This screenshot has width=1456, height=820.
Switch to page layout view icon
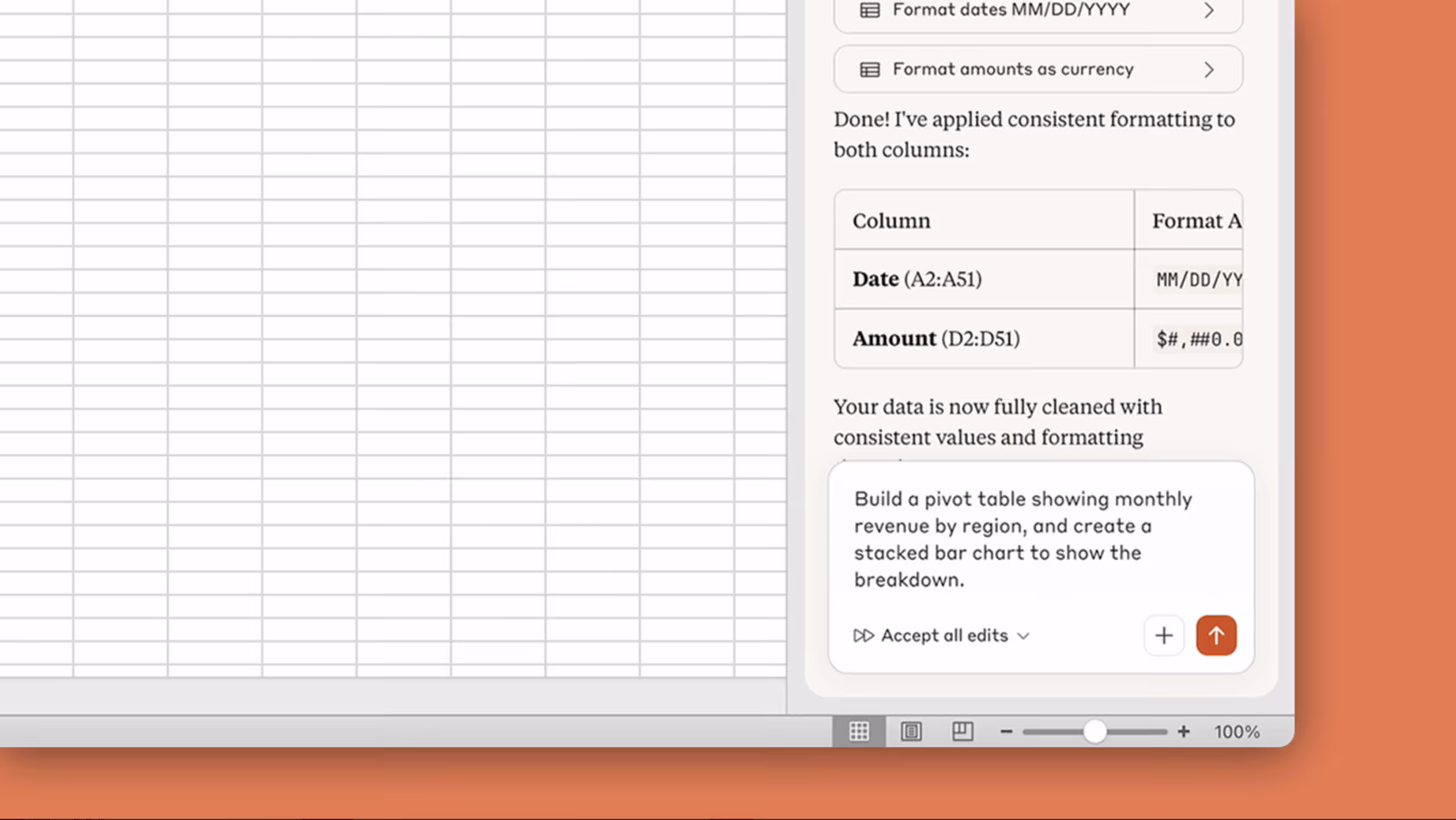click(911, 731)
